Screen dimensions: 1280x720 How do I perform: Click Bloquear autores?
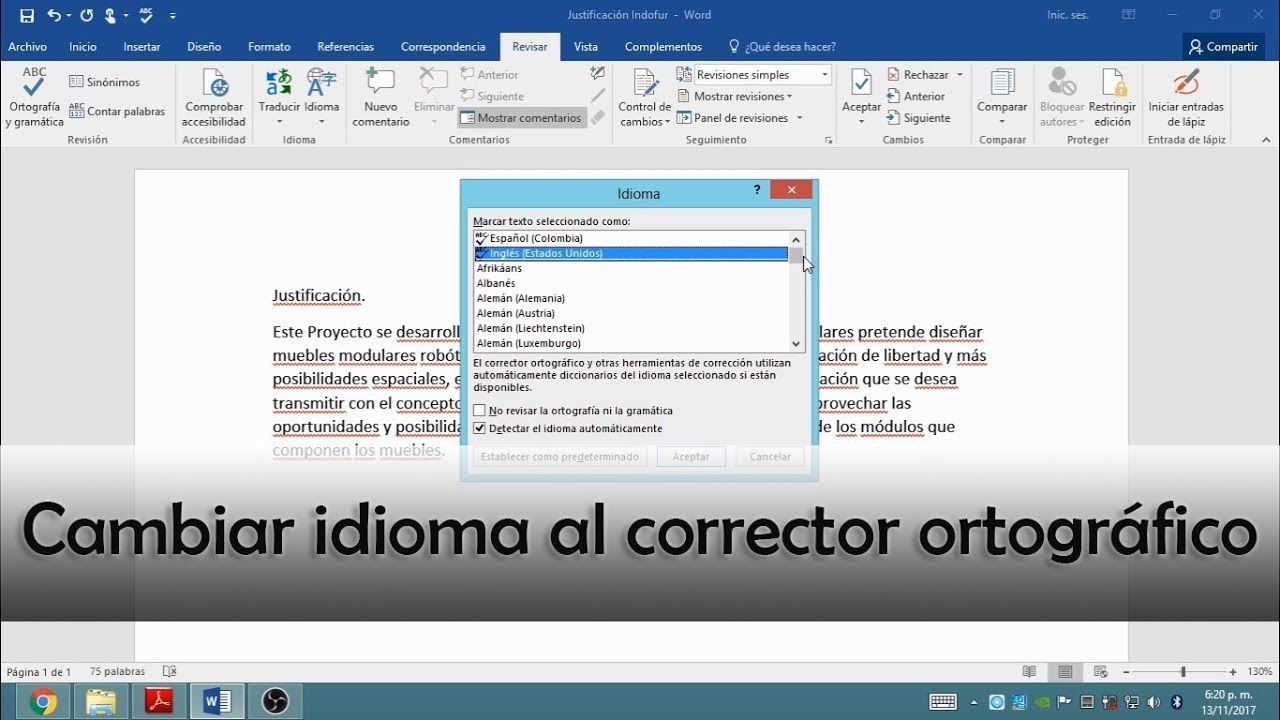click(1062, 98)
